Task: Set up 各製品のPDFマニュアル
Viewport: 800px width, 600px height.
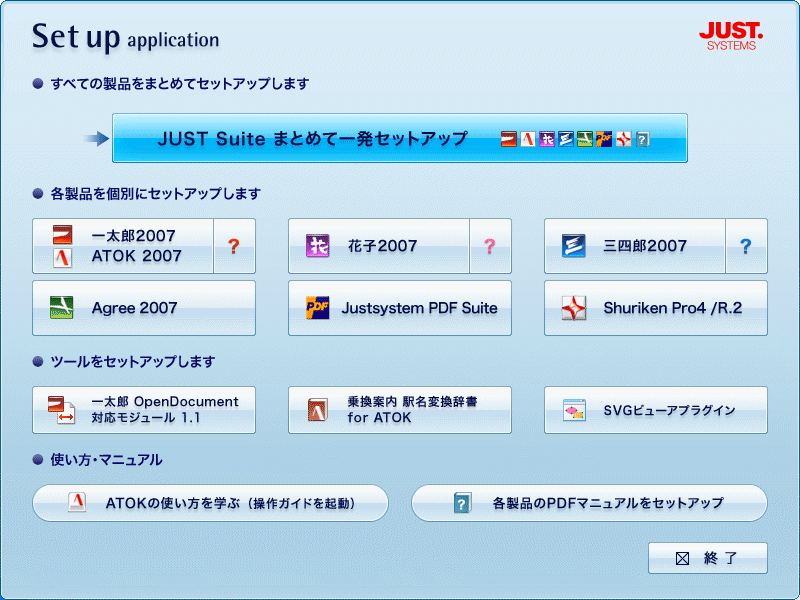Action: [x=589, y=503]
